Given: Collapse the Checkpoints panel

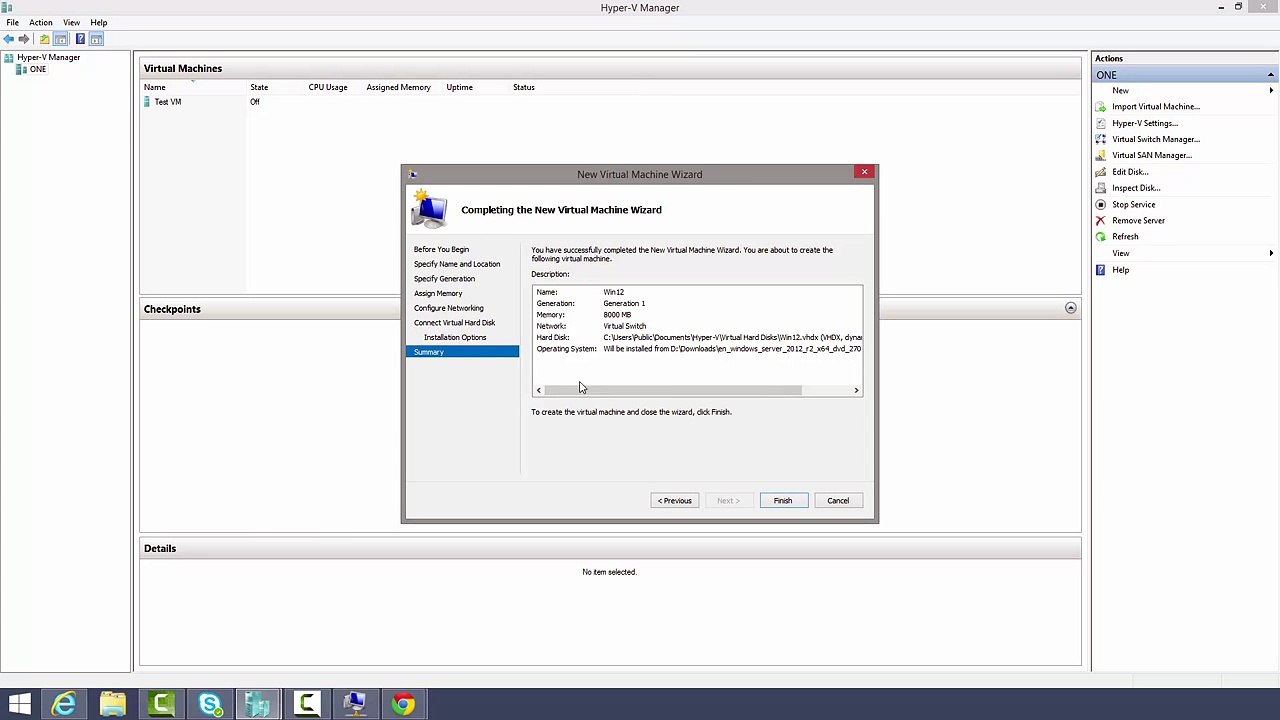Looking at the screenshot, I should (x=1070, y=309).
